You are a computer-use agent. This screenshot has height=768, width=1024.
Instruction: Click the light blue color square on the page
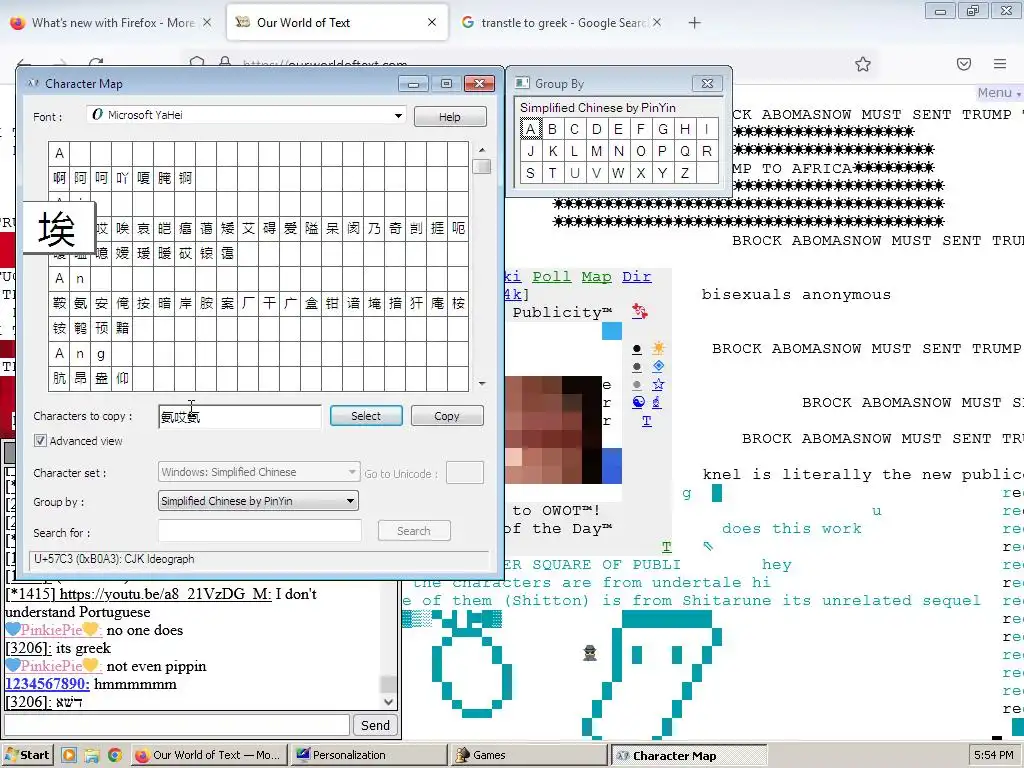pyautogui.click(x=612, y=330)
